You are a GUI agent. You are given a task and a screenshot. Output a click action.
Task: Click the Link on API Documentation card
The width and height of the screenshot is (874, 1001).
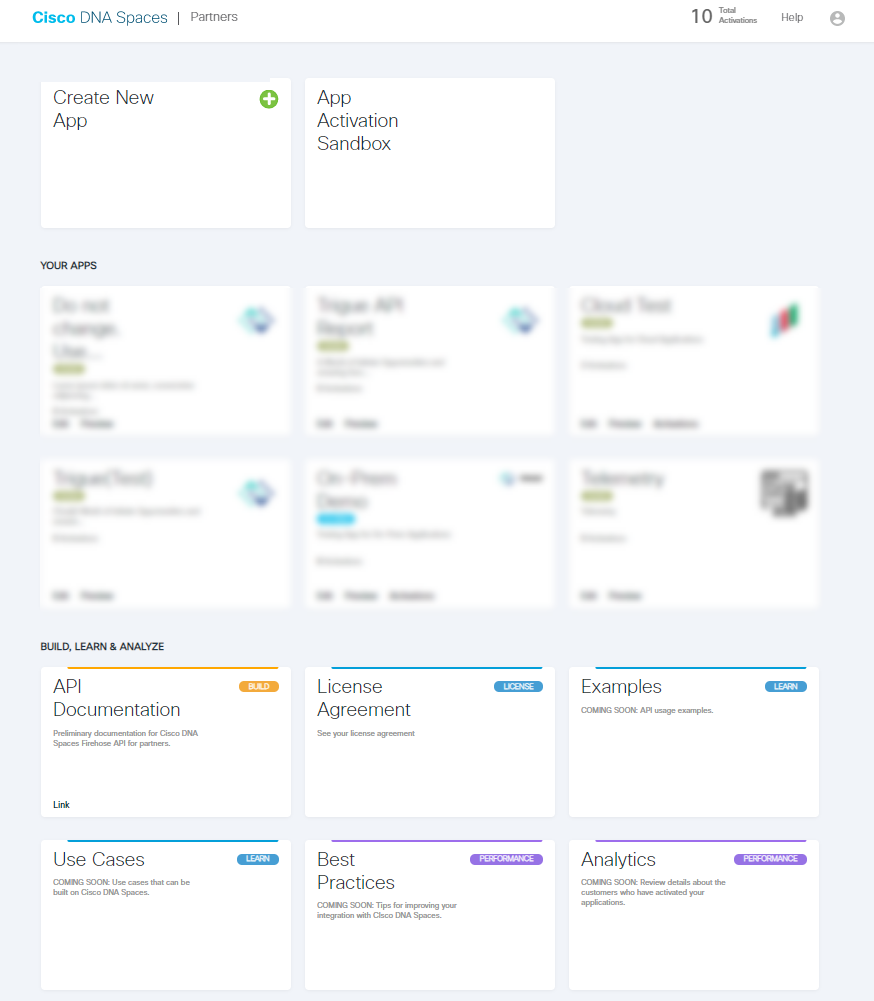[x=61, y=804]
